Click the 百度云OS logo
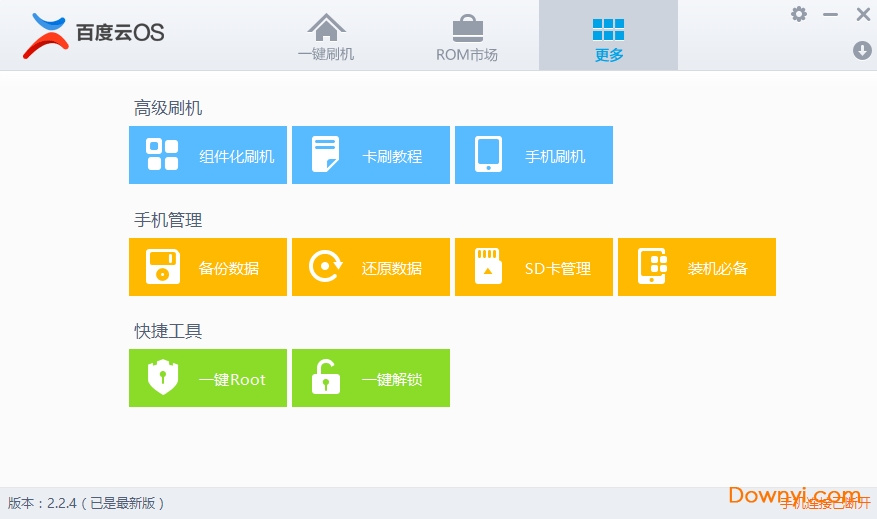 click(x=92, y=34)
